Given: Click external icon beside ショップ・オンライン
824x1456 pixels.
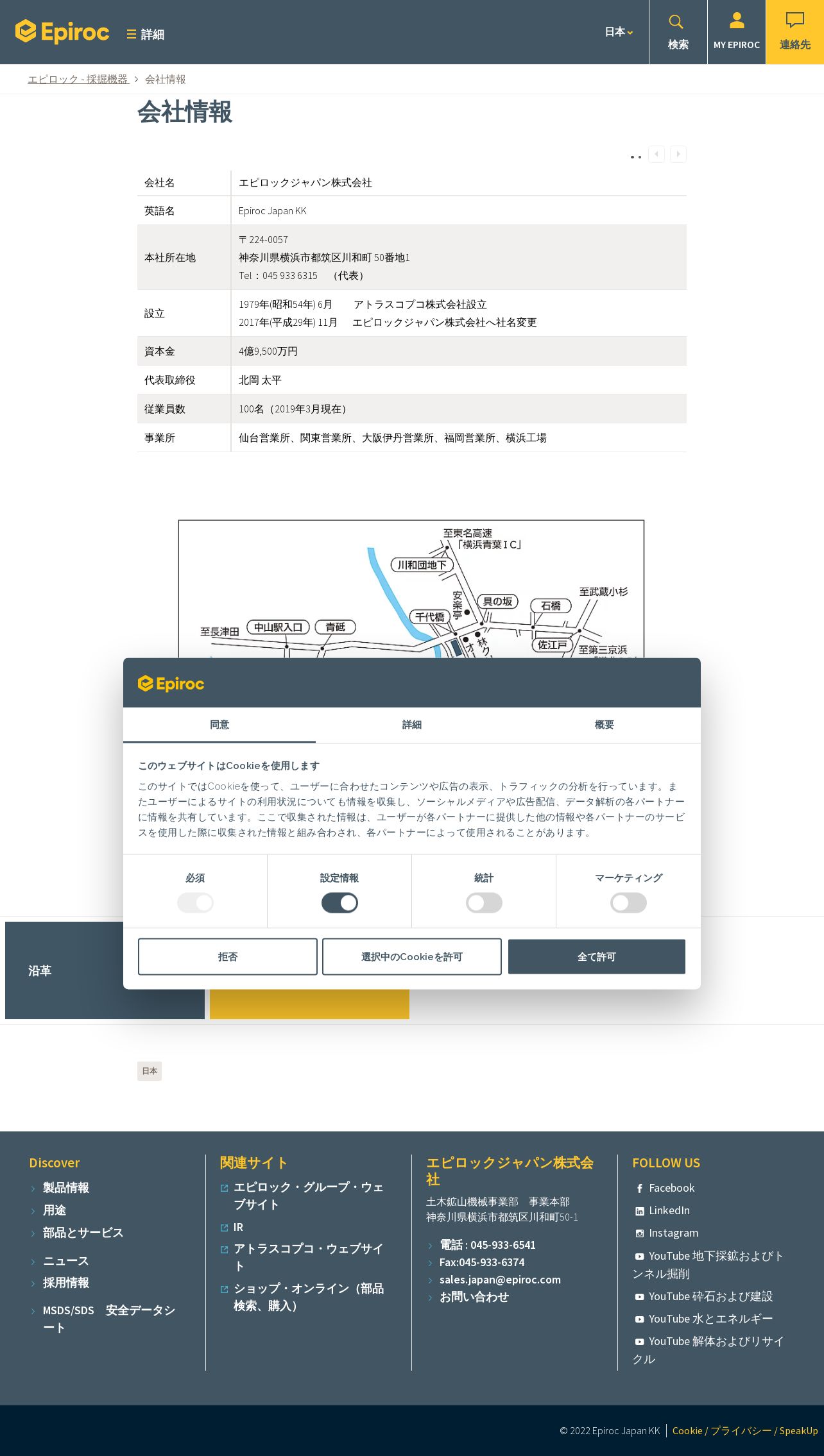Looking at the screenshot, I should pyautogui.click(x=224, y=1289).
